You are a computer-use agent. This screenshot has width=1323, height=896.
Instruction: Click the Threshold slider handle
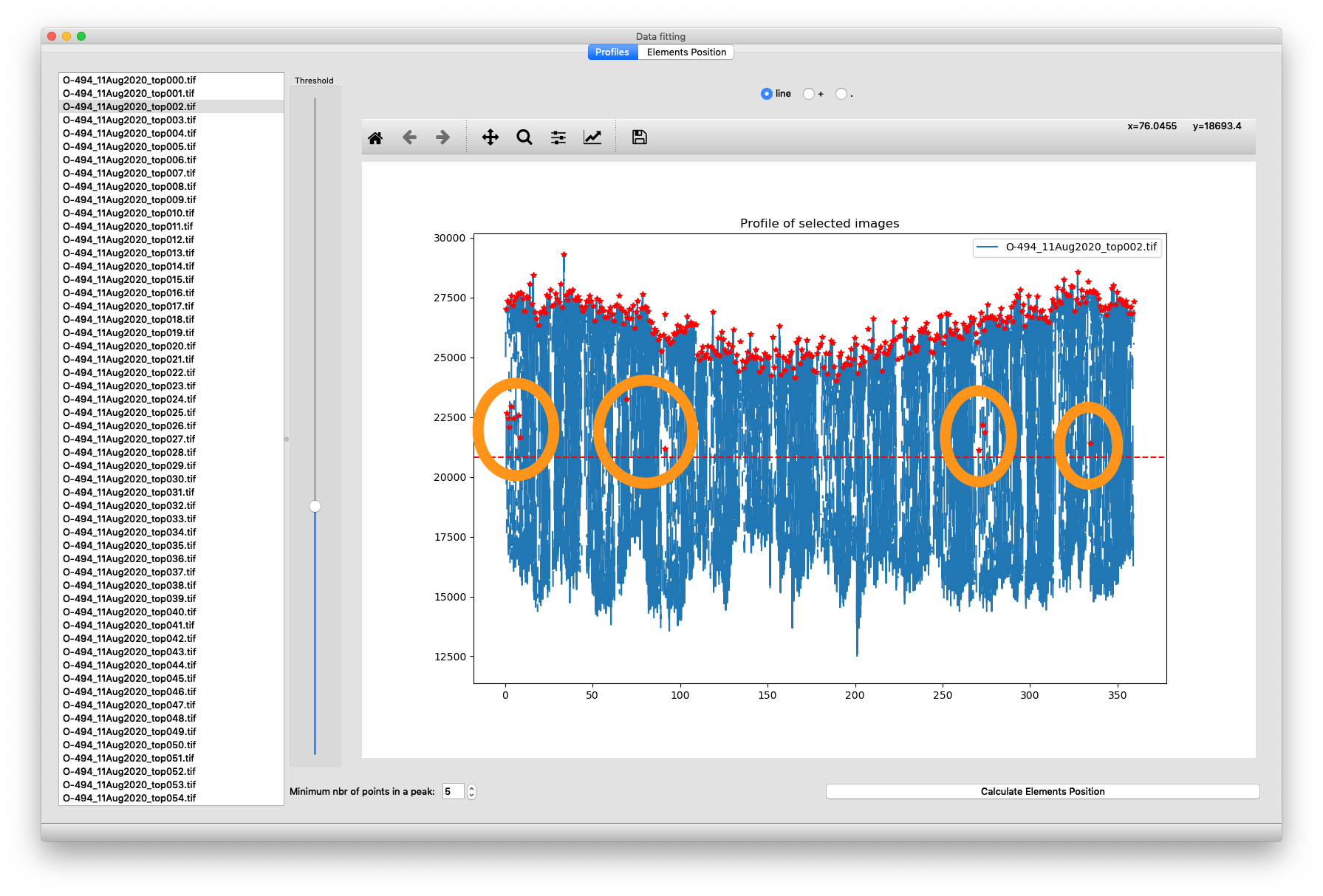[x=315, y=507]
